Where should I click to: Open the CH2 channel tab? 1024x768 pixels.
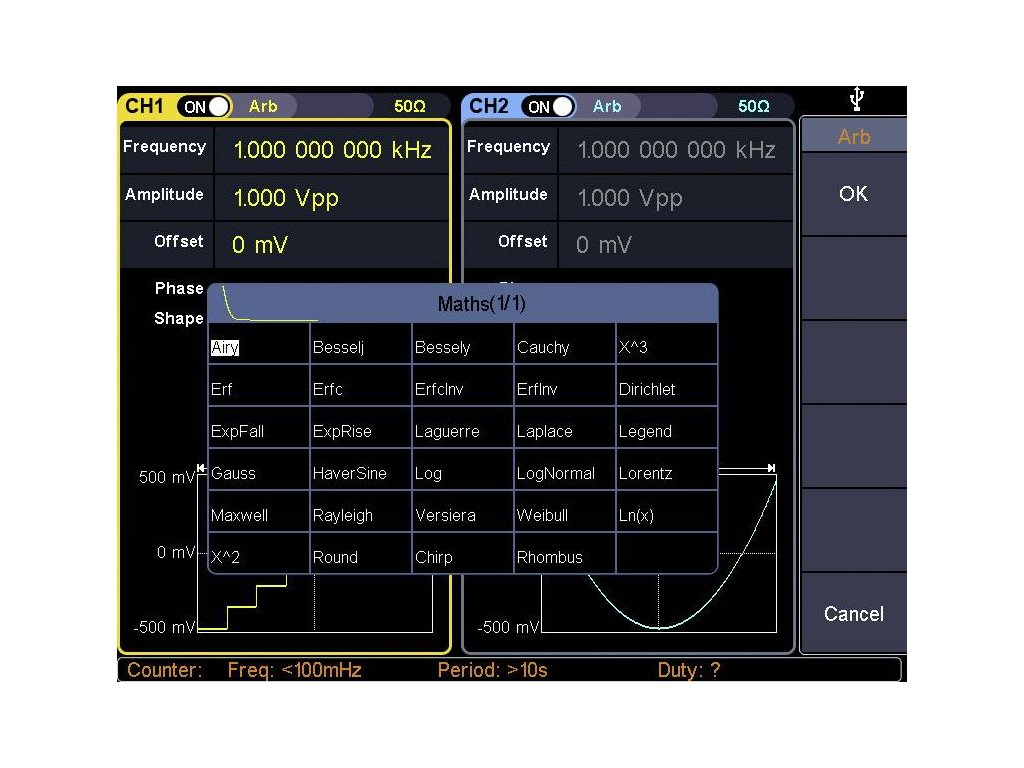[x=489, y=106]
